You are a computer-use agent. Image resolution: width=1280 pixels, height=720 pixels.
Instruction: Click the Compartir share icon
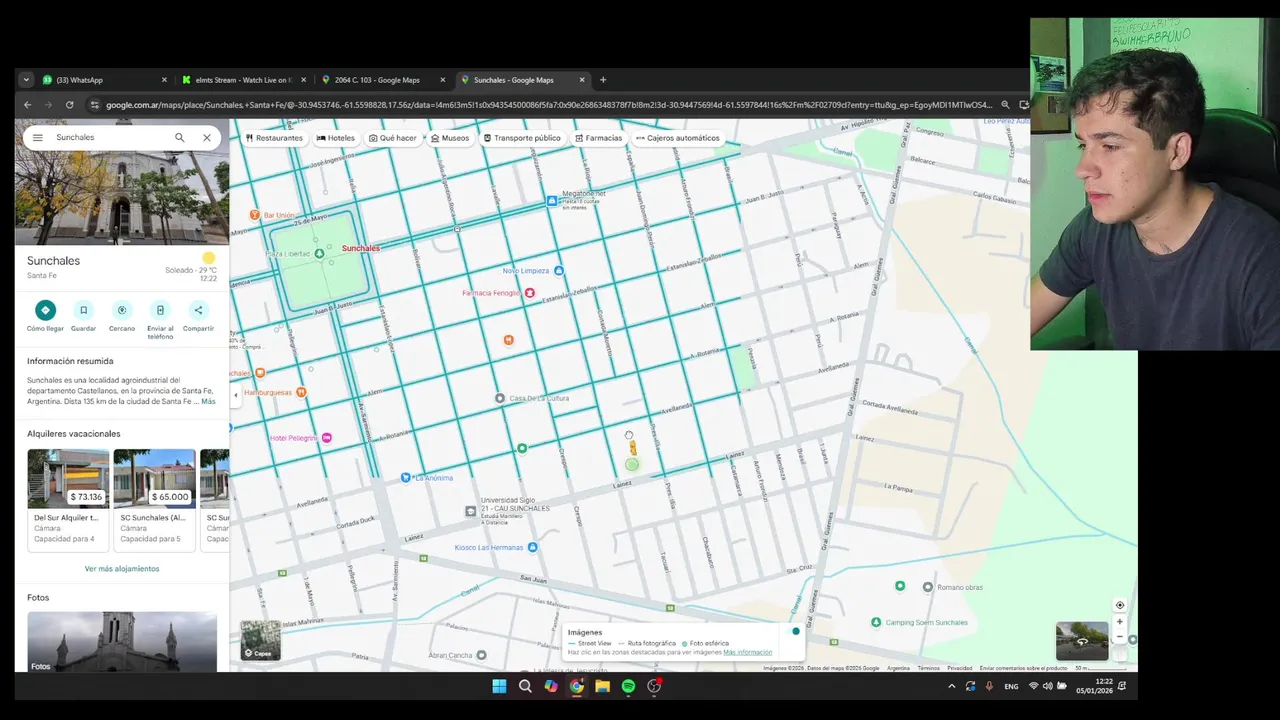198,310
